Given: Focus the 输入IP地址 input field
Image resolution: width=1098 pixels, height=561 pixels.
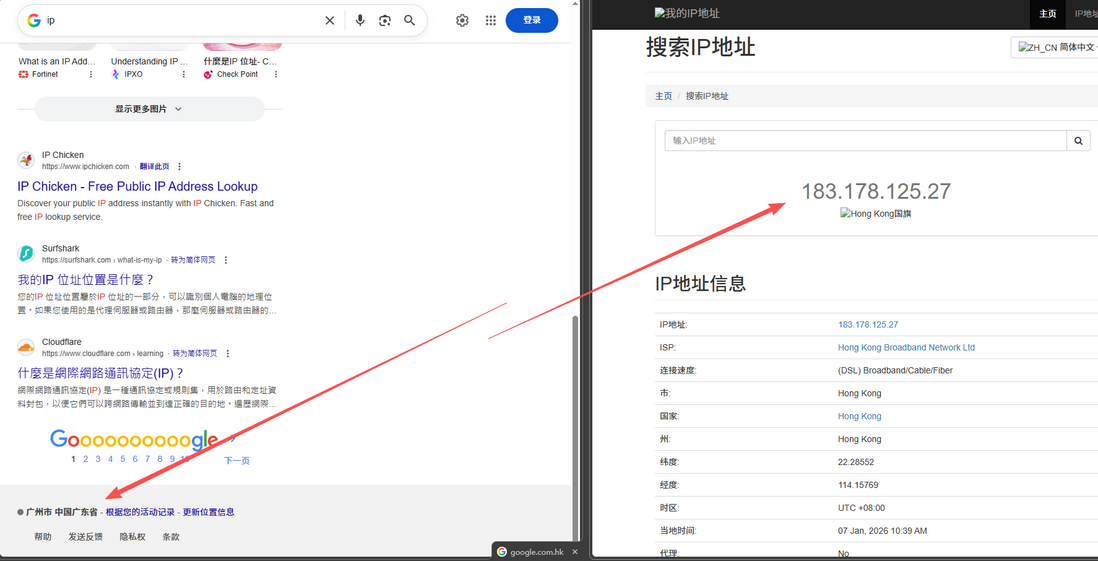Looking at the screenshot, I should 865,141.
